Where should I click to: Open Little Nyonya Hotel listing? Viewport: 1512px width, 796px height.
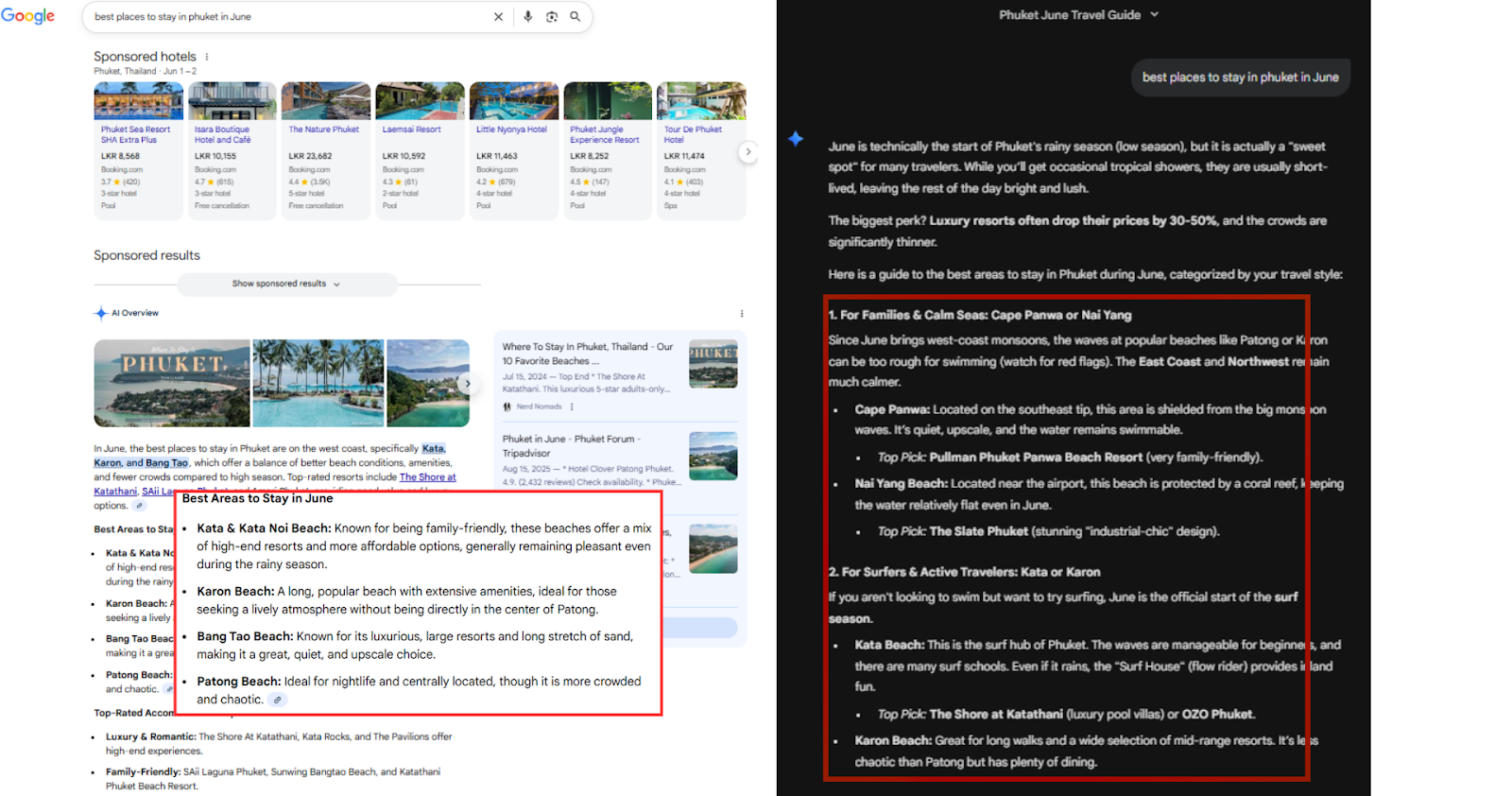click(x=513, y=151)
